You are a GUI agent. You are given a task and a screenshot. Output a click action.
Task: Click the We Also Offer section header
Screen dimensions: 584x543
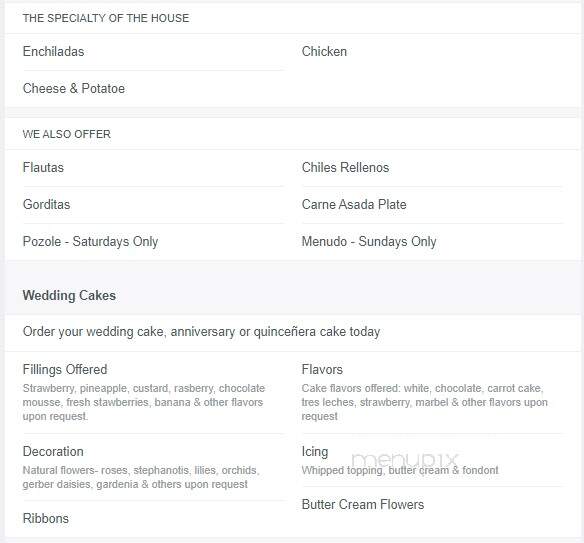(67, 134)
